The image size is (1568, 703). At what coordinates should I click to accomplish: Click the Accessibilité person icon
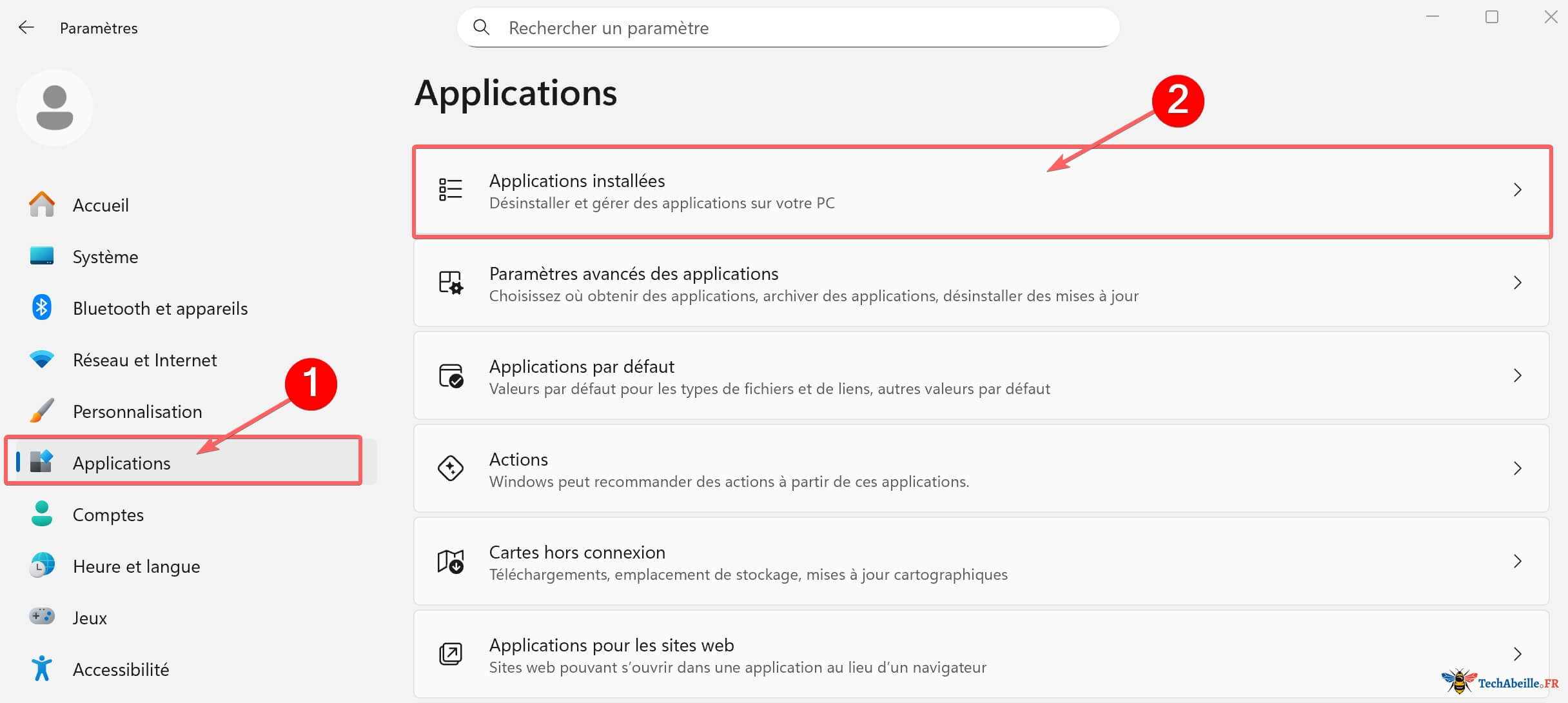41,669
